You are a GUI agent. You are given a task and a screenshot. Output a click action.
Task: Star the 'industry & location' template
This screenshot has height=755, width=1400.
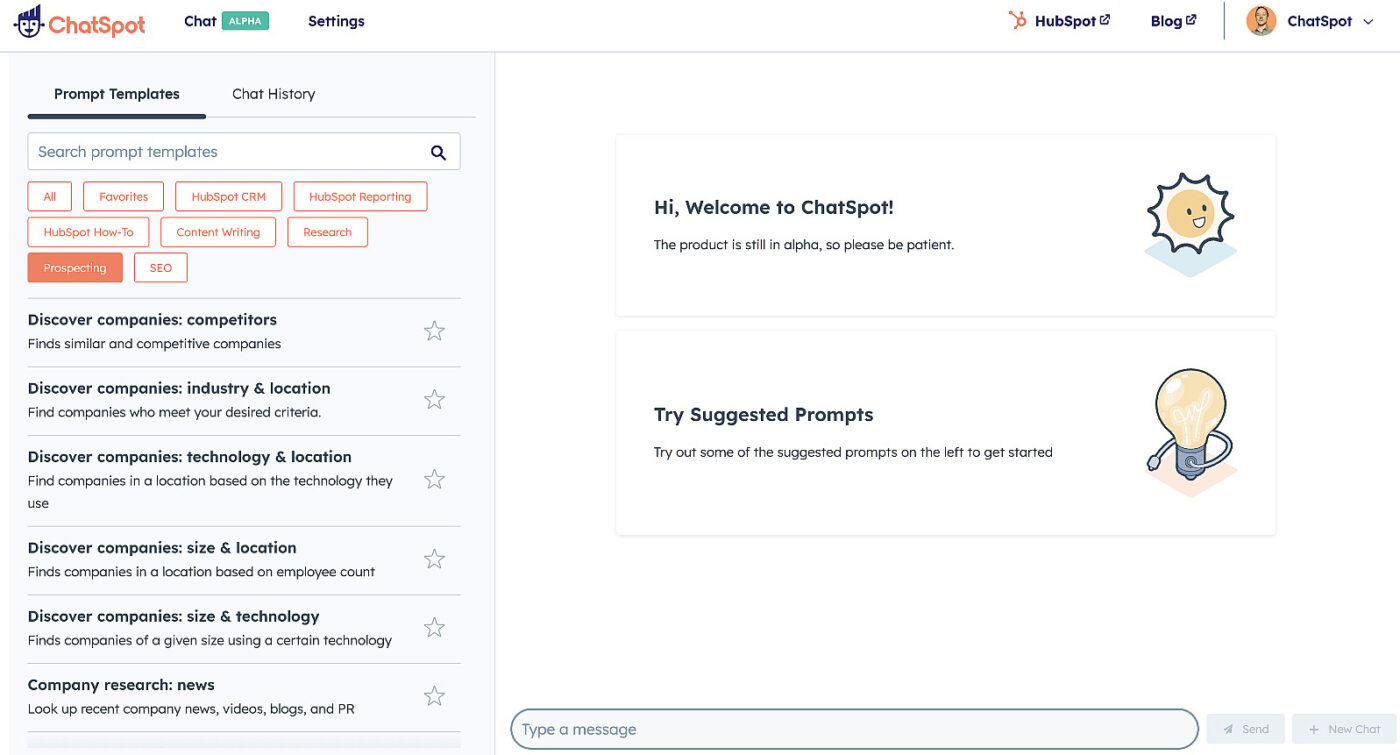tap(434, 400)
